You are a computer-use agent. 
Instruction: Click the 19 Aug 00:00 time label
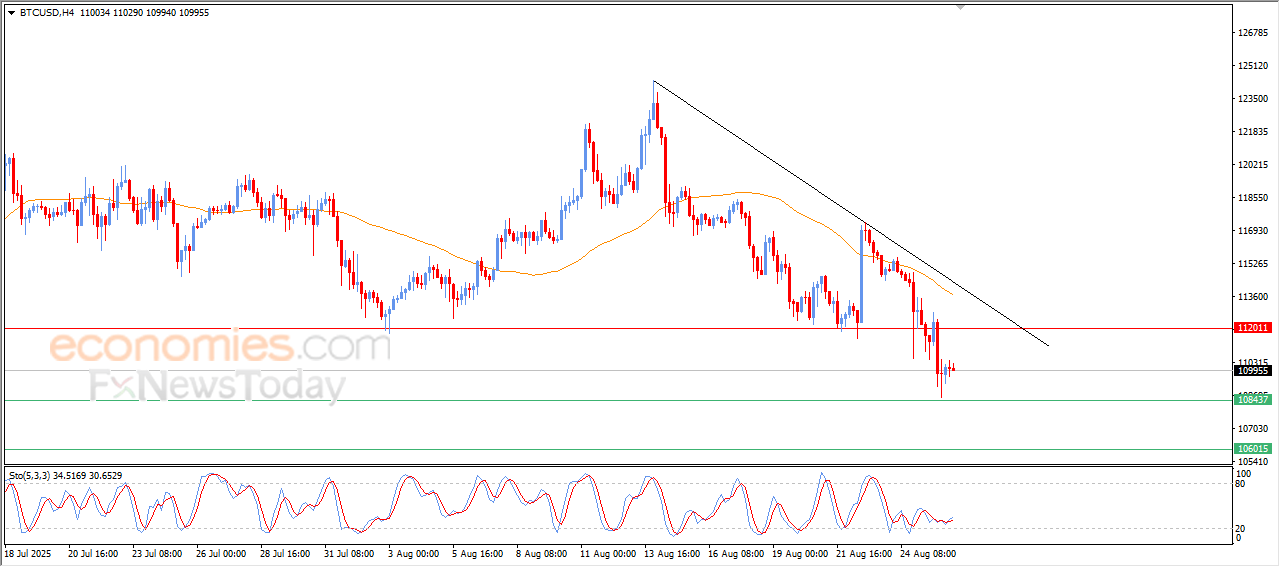point(799,553)
